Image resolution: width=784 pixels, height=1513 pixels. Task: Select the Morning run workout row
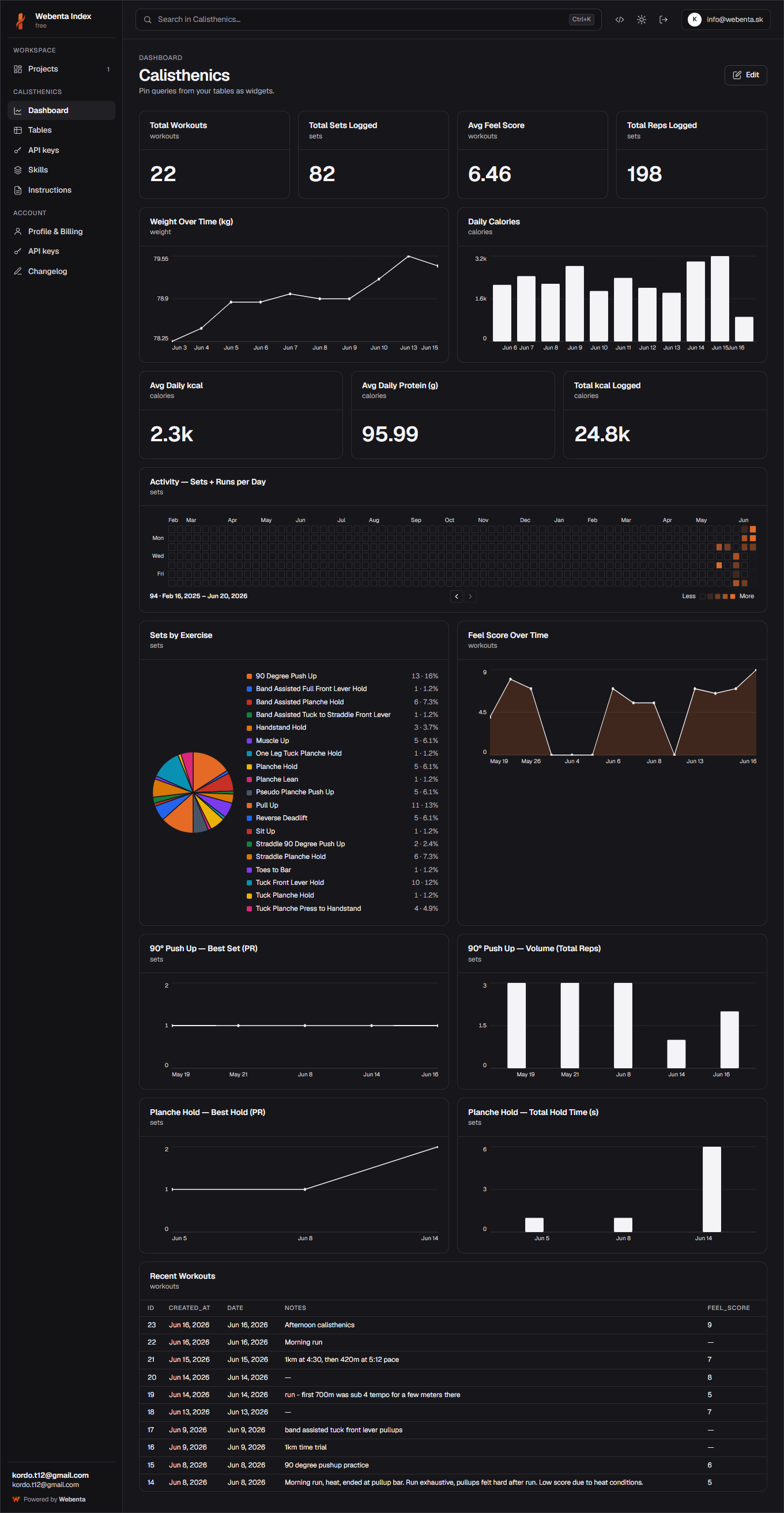click(x=453, y=1343)
